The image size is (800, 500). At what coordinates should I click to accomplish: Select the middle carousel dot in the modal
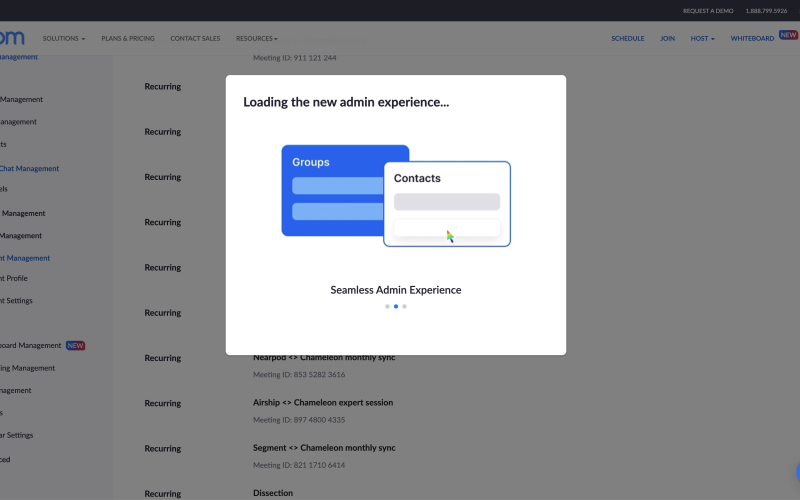pyautogui.click(x=396, y=306)
